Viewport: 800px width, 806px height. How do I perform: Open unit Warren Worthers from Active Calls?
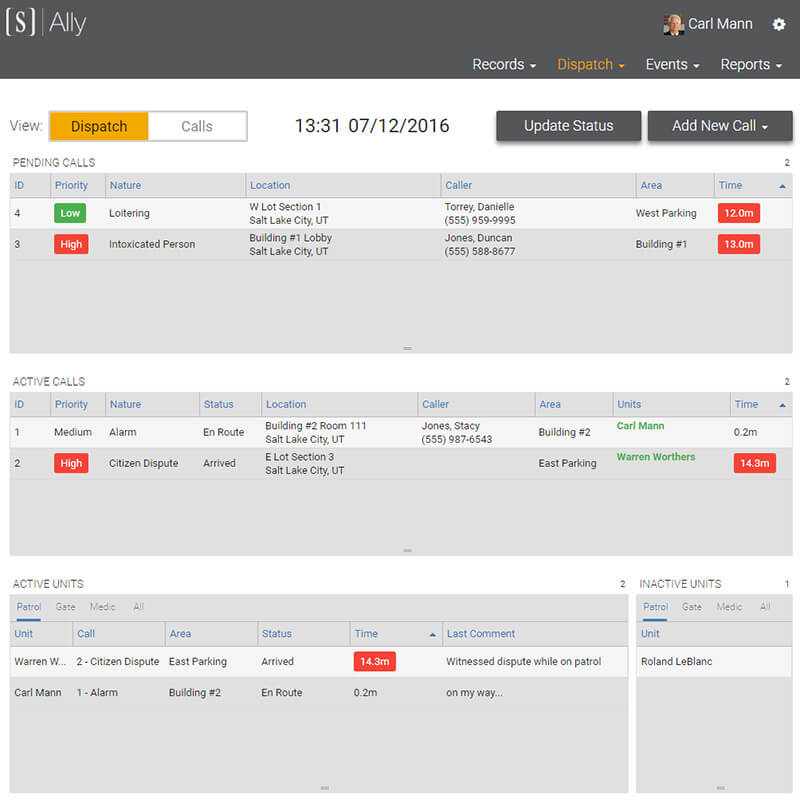pos(655,456)
